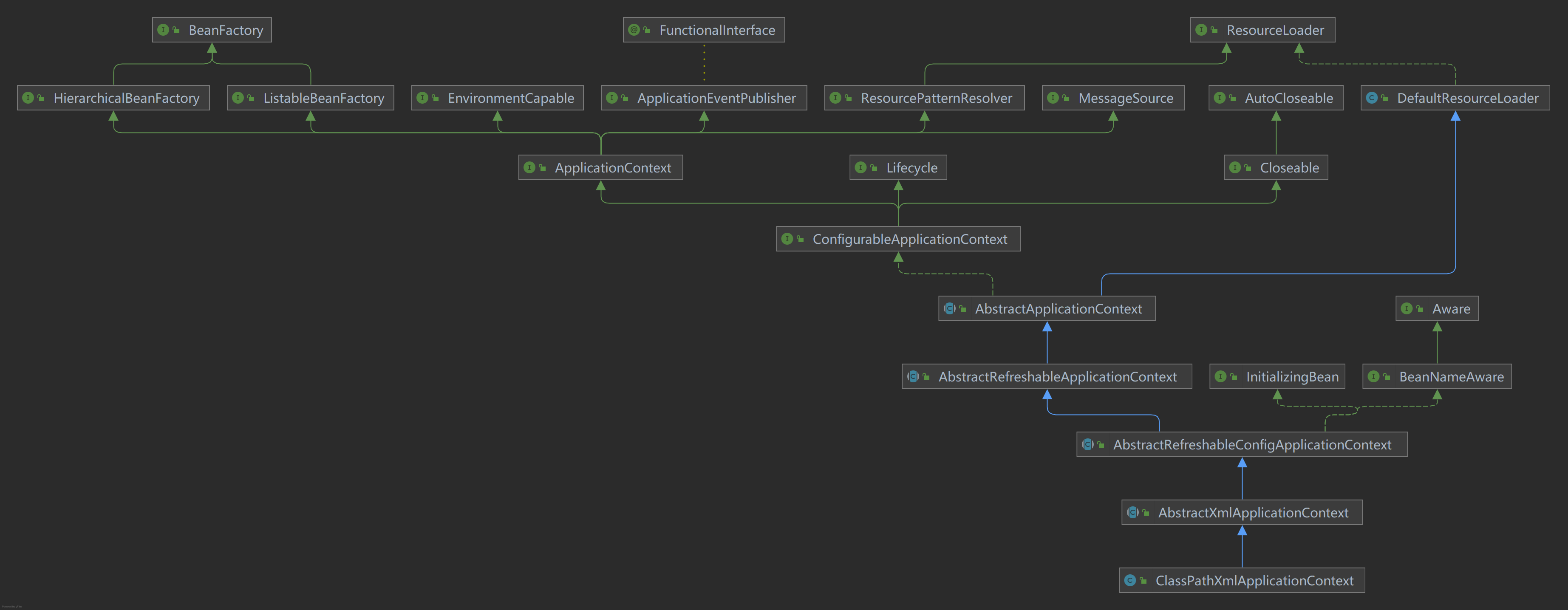Viewport: 1568px width, 610px height.
Task: Click the visibility lock icon on the ResourceLoader node
Action: click(1214, 30)
